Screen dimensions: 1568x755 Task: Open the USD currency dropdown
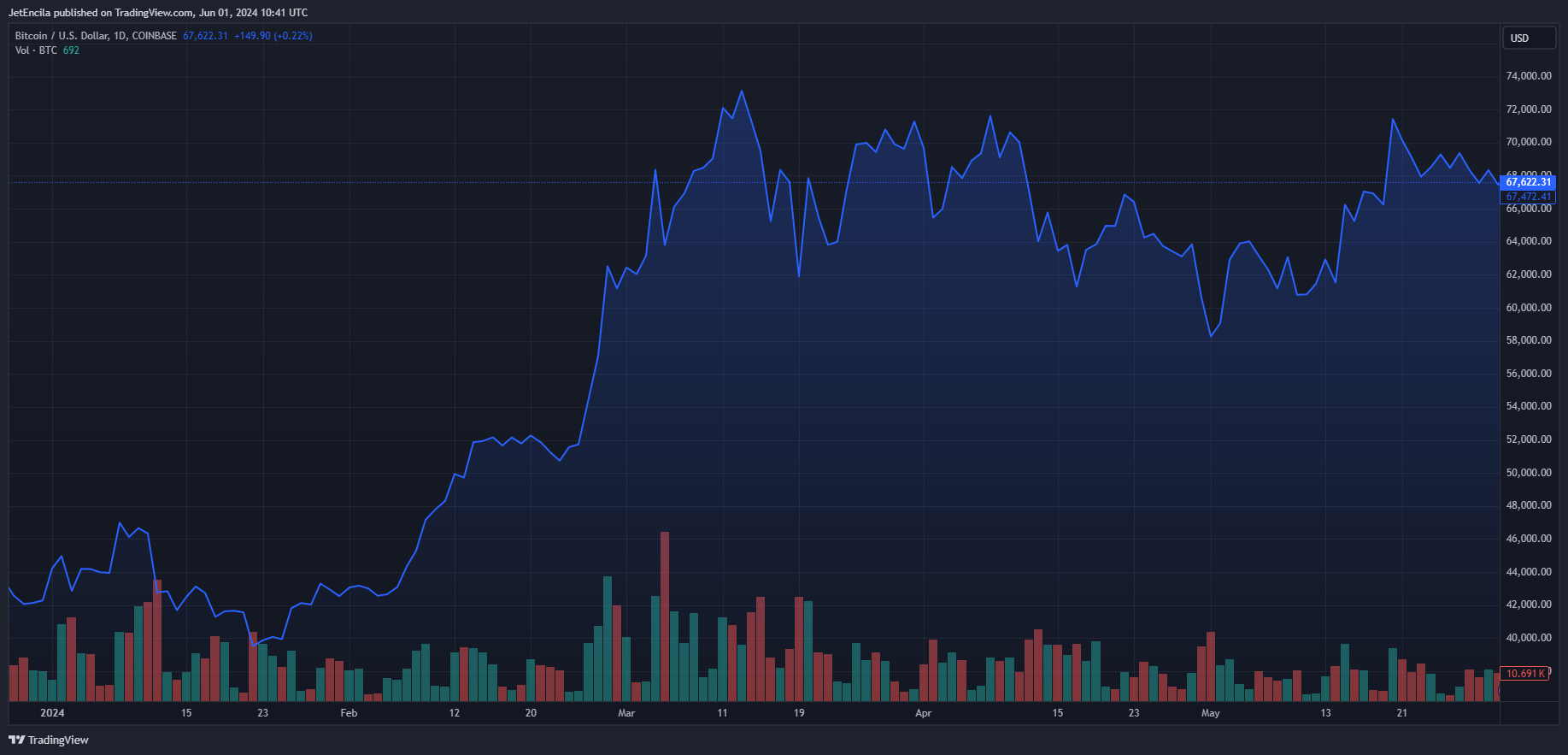(x=1529, y=38)
